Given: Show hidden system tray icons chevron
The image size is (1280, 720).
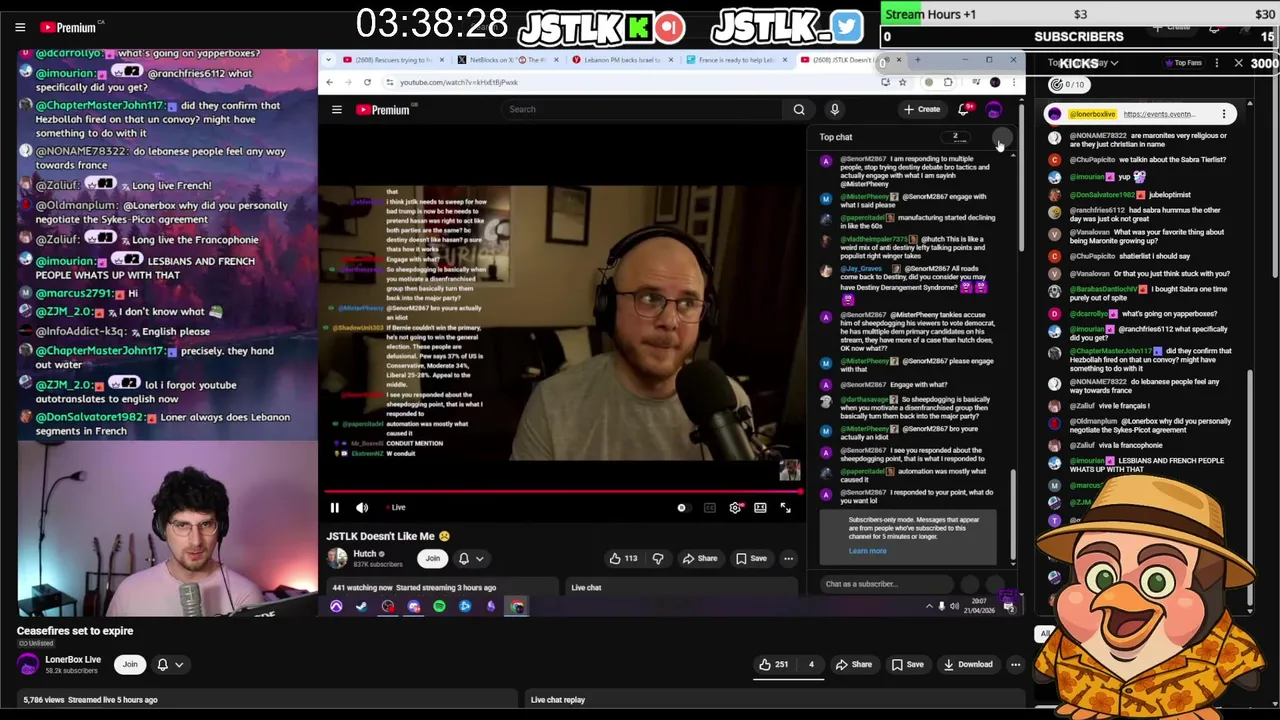Looking at the screenshot, I should coord(928,606).
